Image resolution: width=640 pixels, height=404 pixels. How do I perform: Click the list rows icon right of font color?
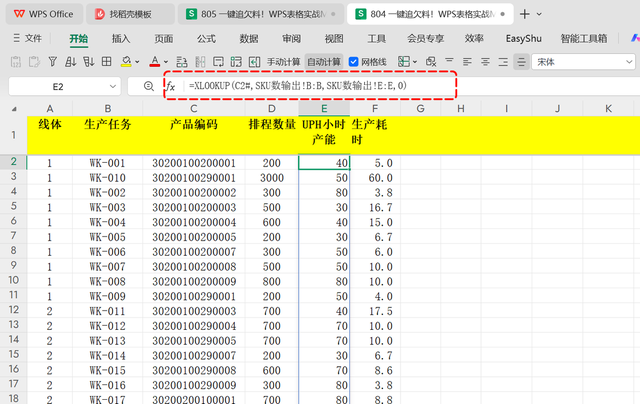[182, 62]
